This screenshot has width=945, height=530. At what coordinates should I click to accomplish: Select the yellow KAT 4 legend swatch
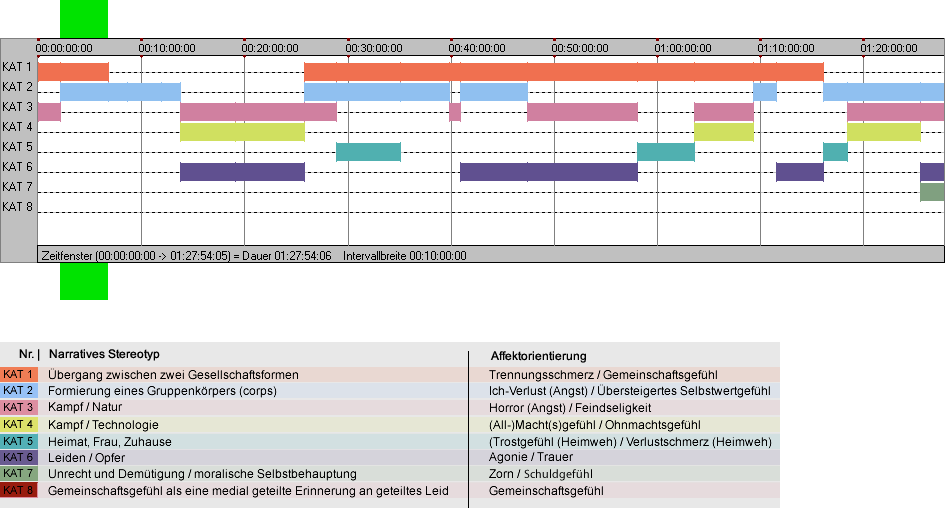pyautogui.click(x=19, y=424)
